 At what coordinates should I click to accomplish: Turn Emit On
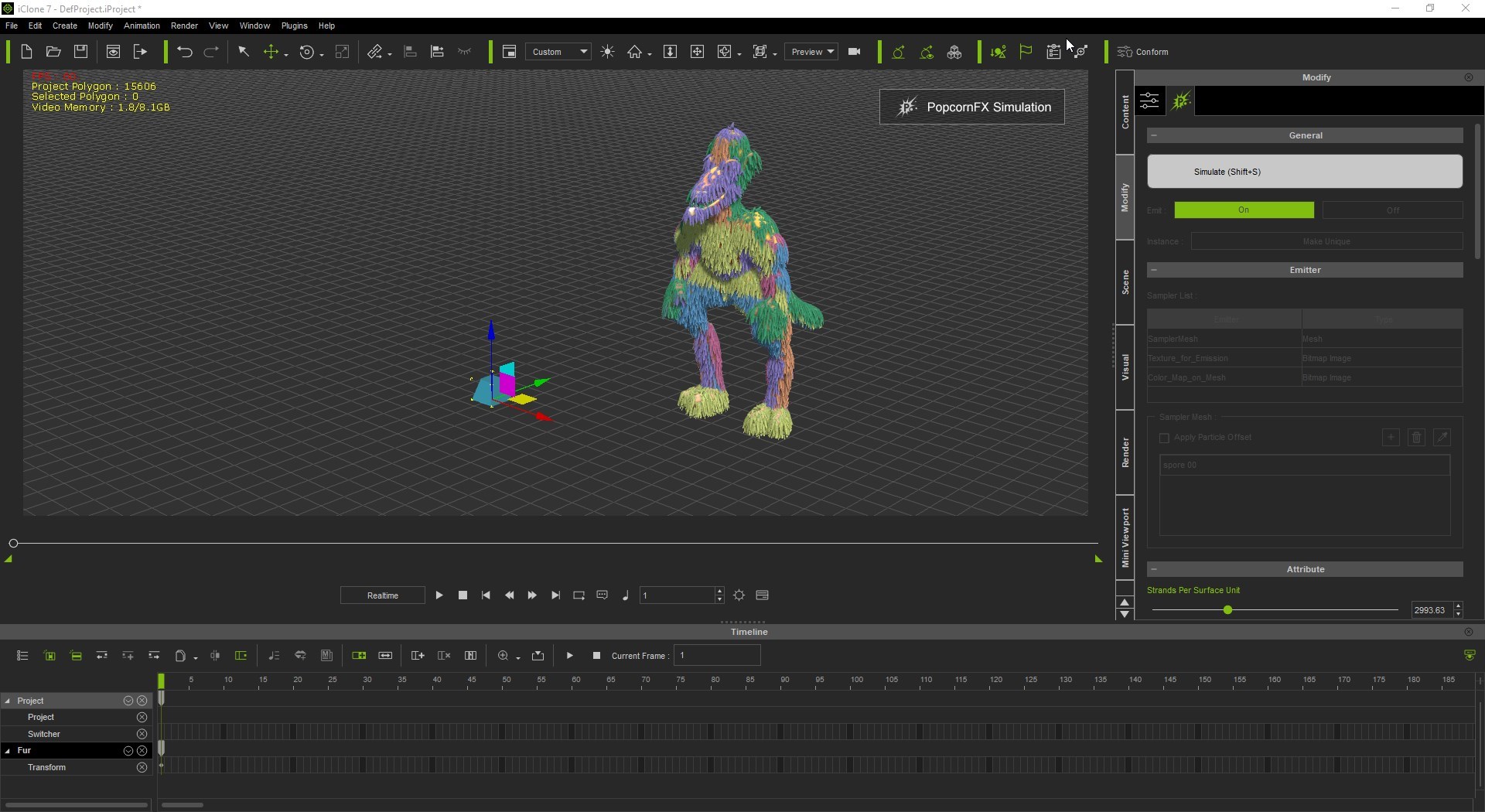click(1244, 210)
